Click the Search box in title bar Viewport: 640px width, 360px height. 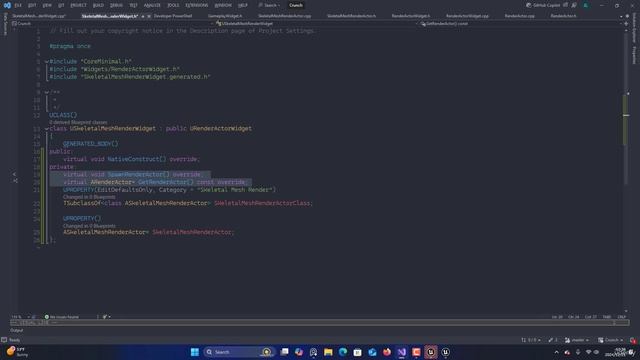(x=269, y=5)
